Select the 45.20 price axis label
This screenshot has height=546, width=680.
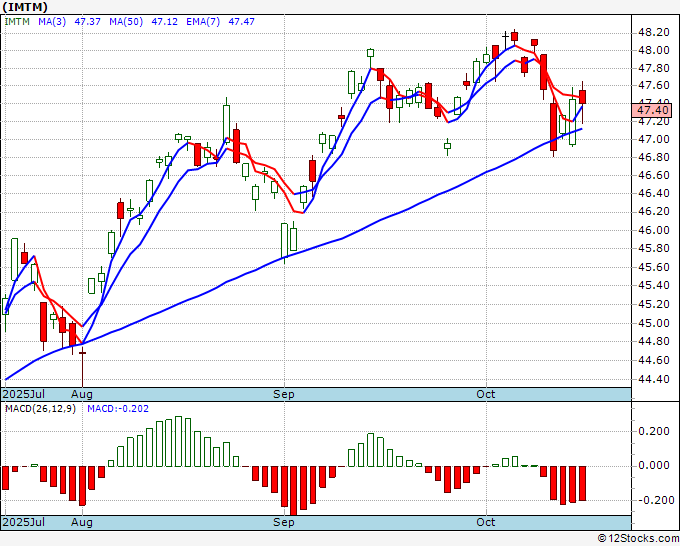point(654,304)
